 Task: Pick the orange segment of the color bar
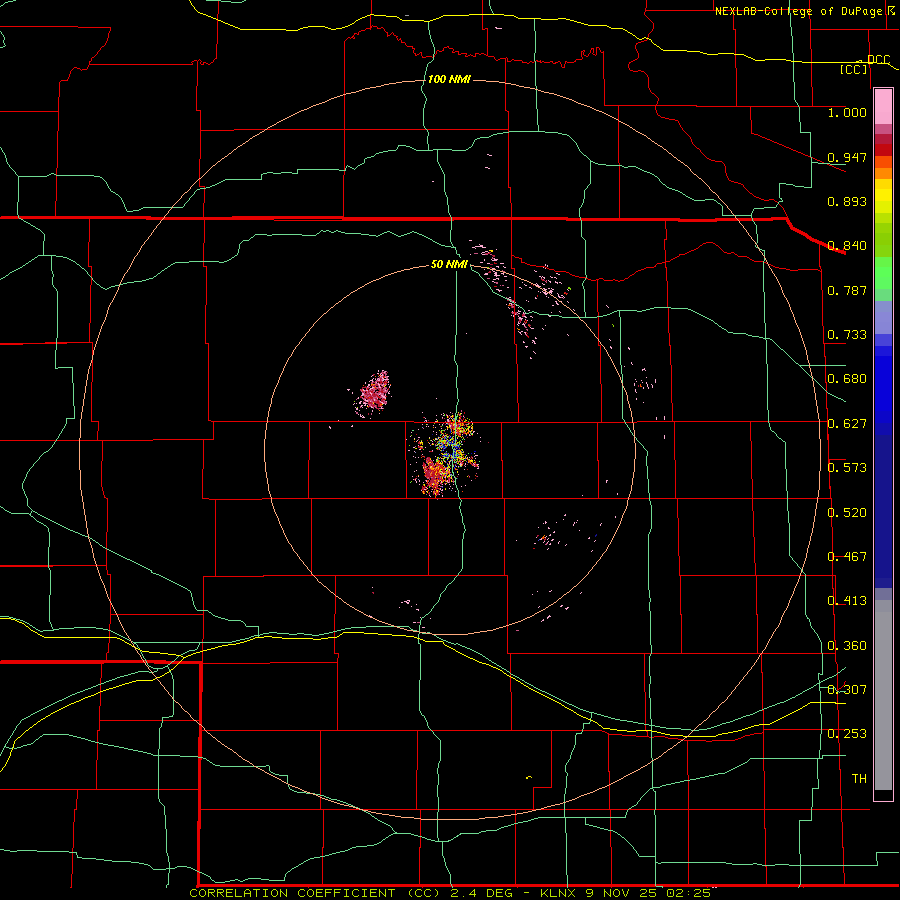pos(883,173)
